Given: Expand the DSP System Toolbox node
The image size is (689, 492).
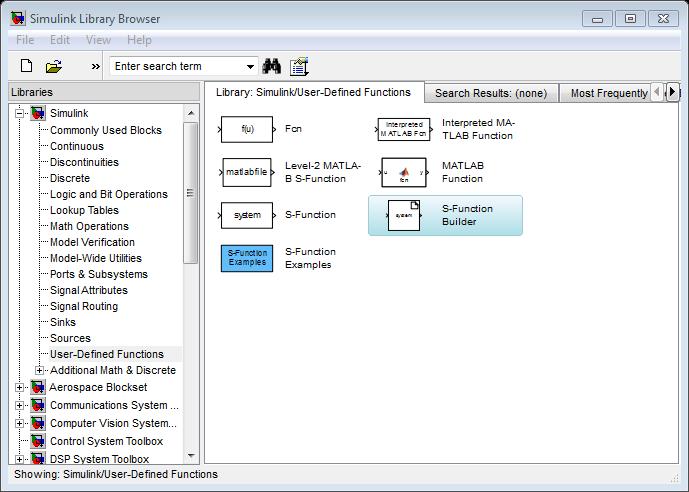Looking at the screenshot, I should (x=19, y=459).
